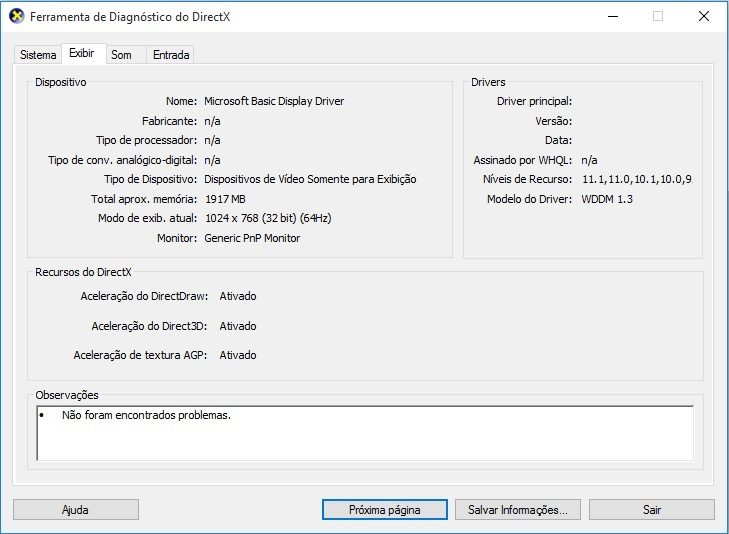Click the disabled maximize window button

coord(658,16)
